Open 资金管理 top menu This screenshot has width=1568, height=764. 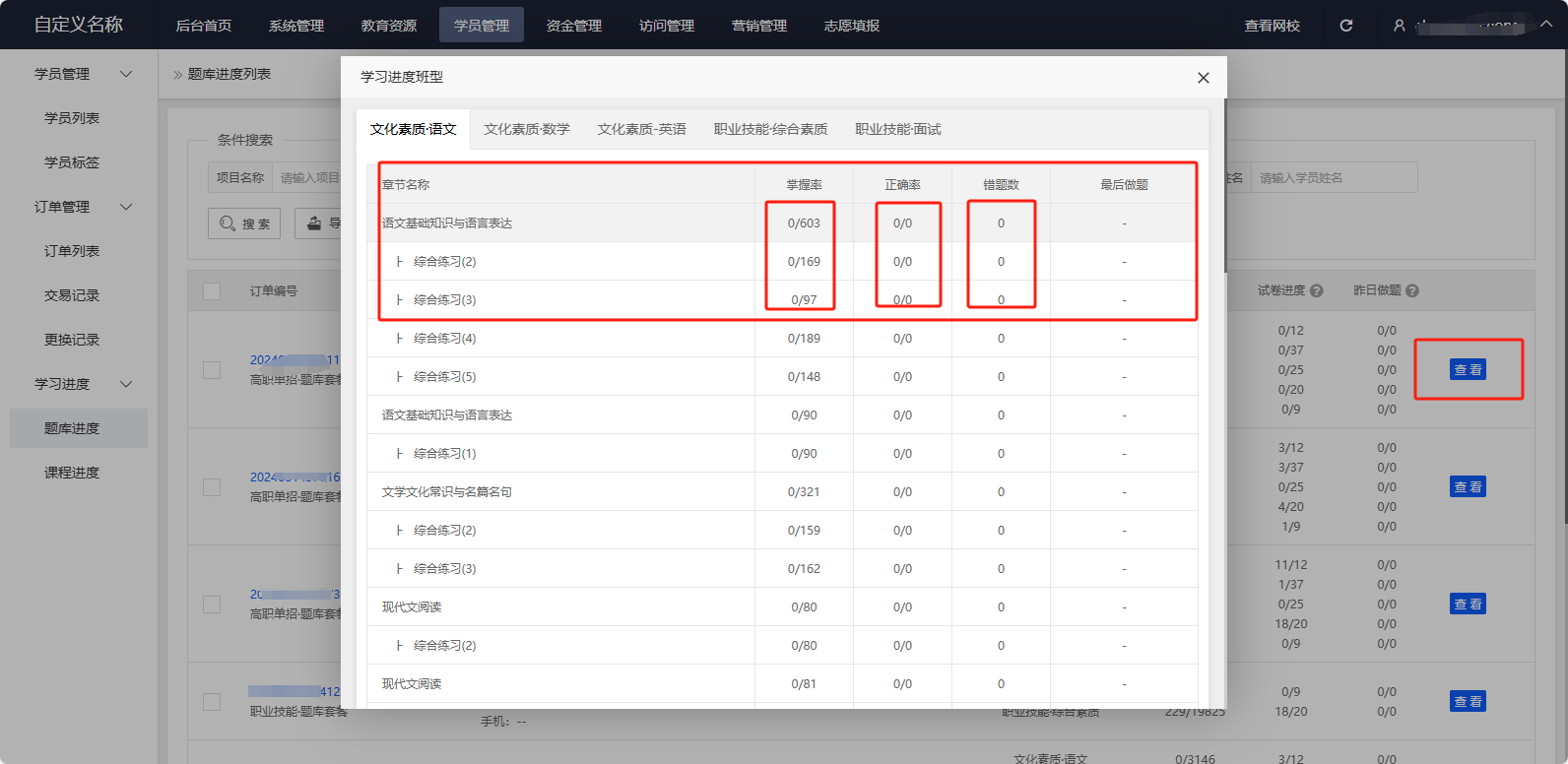574,26
